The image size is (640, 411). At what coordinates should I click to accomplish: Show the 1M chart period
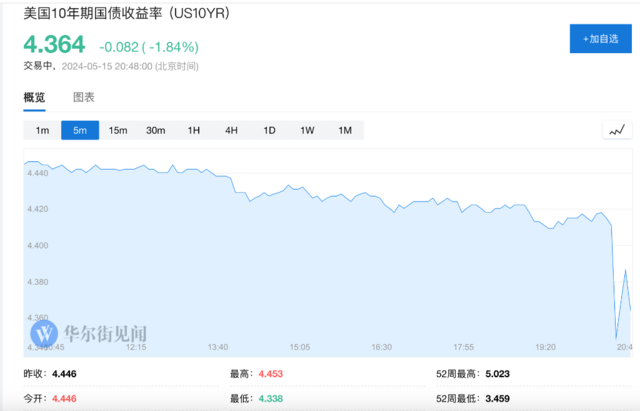345,130
